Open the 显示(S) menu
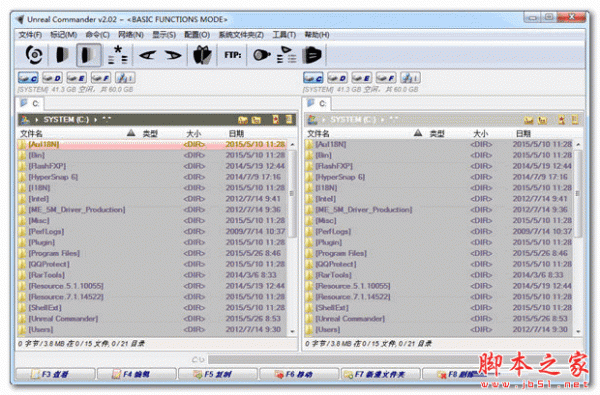This screenshot has height=395, width=600. pos(164,35)
